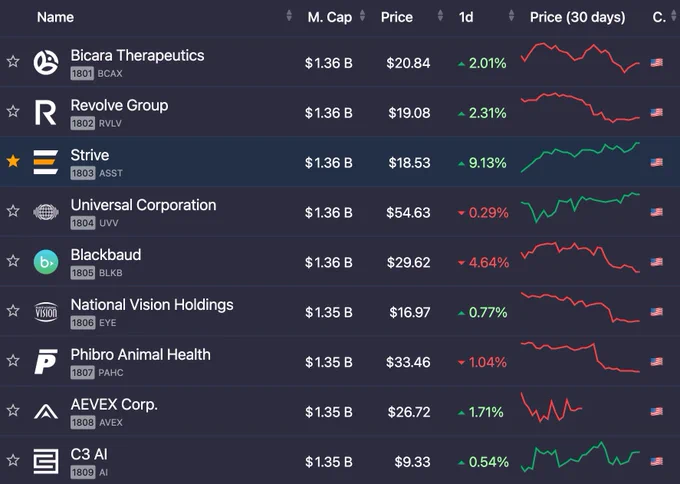Image resolution: width=680 pixels, height=484 pixels.
Task: Open the Universal Corporation company link
Action: (144, 205)
